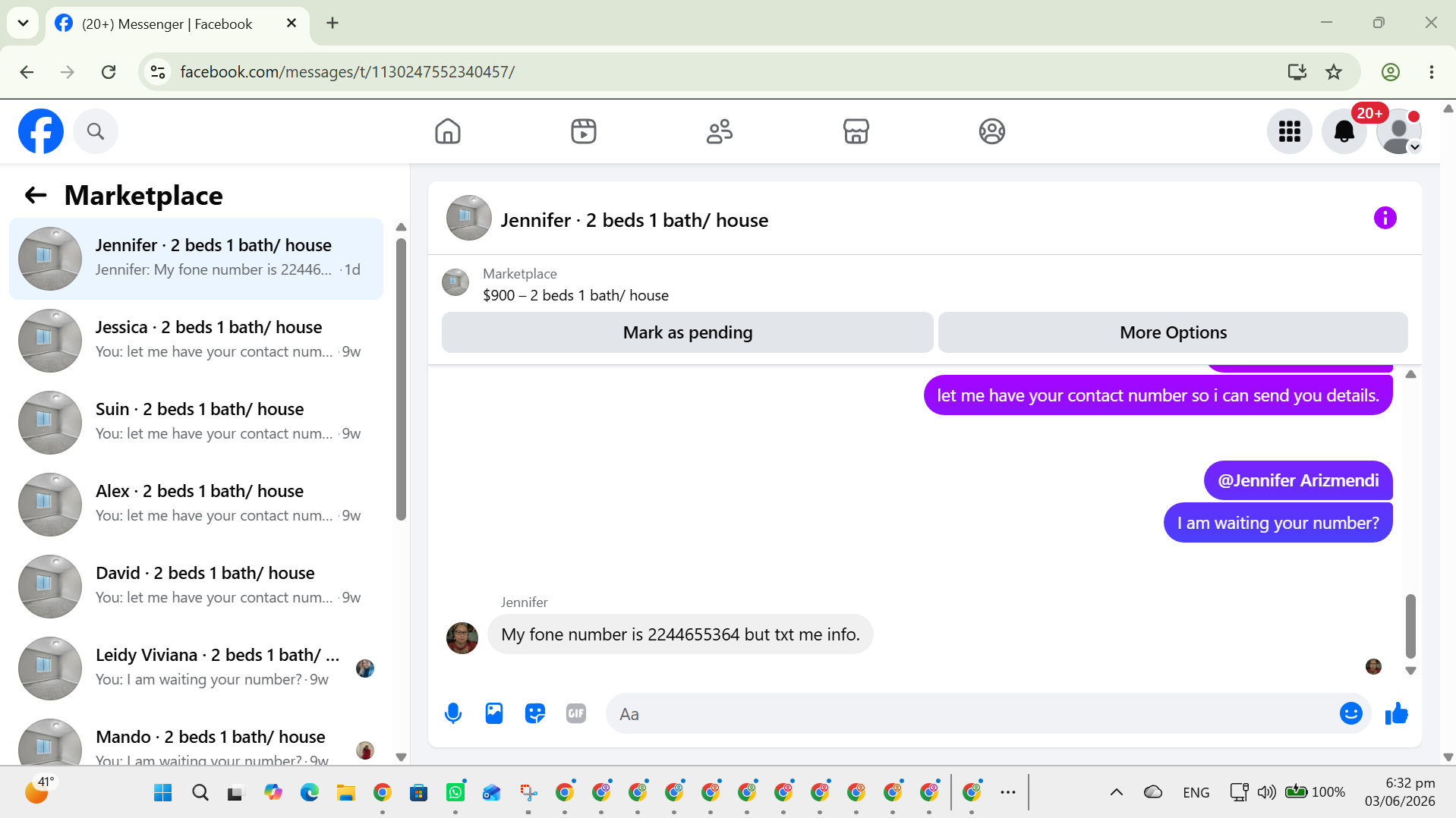Choose a sticker icon

tap(535, 713)
